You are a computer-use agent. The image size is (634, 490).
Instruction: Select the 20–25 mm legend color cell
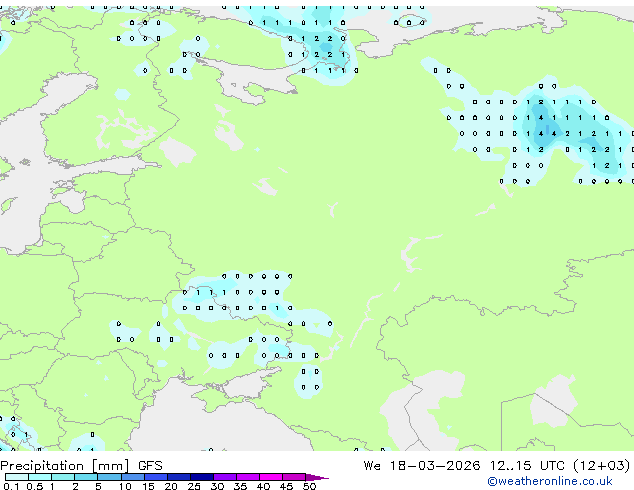point(179,477)
